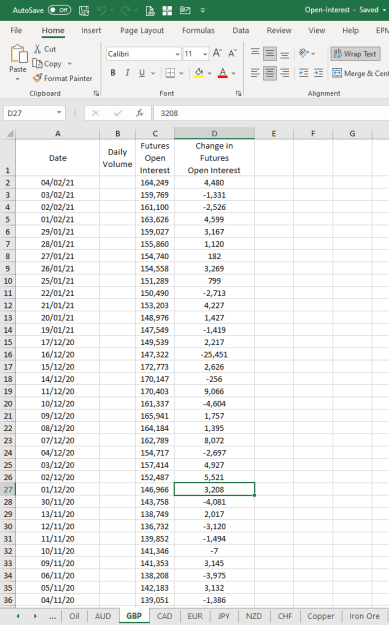Click the Borders icon
The image size is (389, 625).
tap(170, 73)
